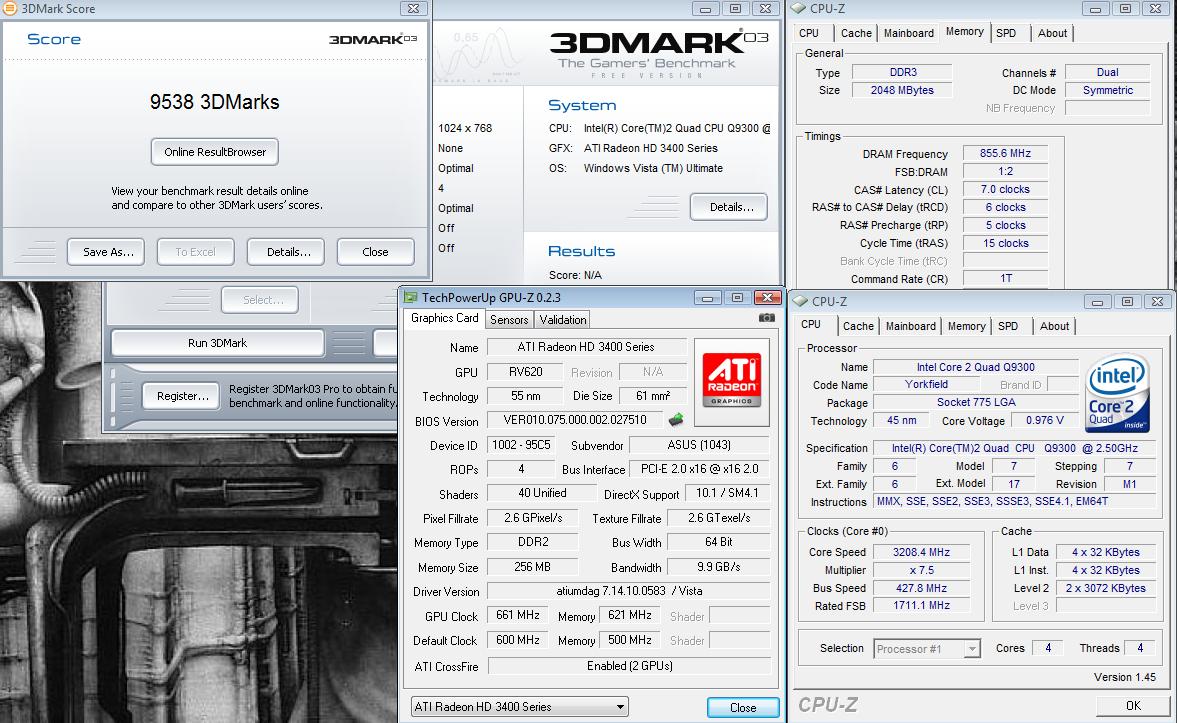Click OK in the lower CPU-Z window

tap(1133, 706)
